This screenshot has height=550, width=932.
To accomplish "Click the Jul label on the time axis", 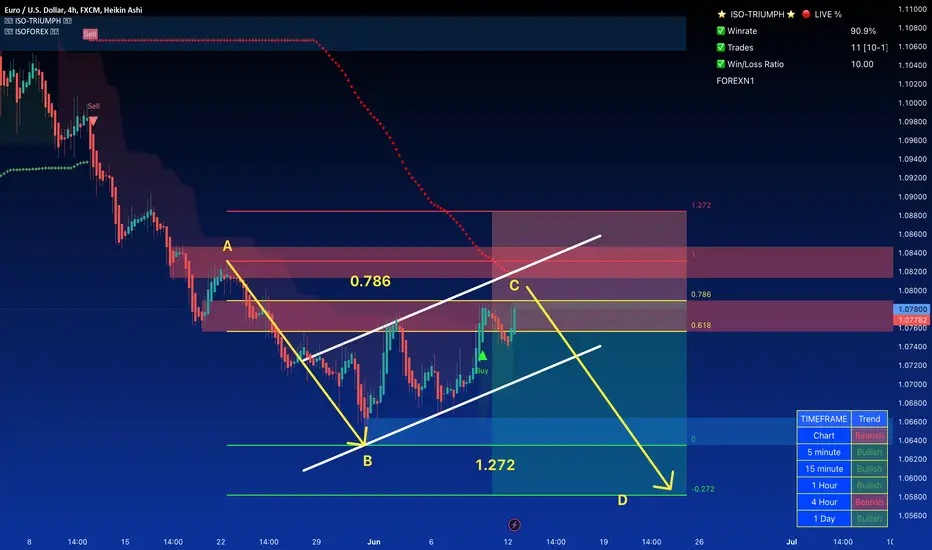I will point(792,542).
